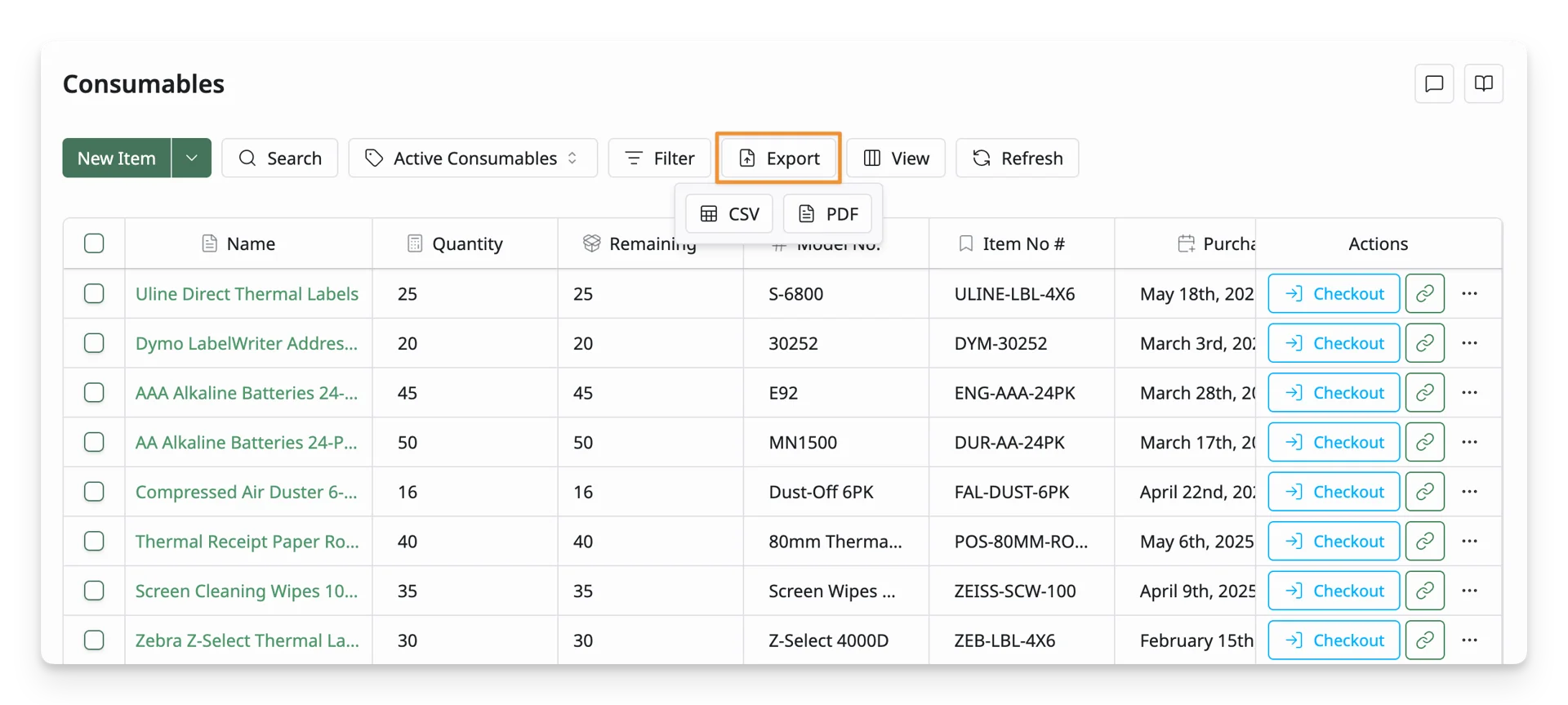Open more options for Thermal Receipt Paper
This screenshot has height=705, width=1568.
1470,541
